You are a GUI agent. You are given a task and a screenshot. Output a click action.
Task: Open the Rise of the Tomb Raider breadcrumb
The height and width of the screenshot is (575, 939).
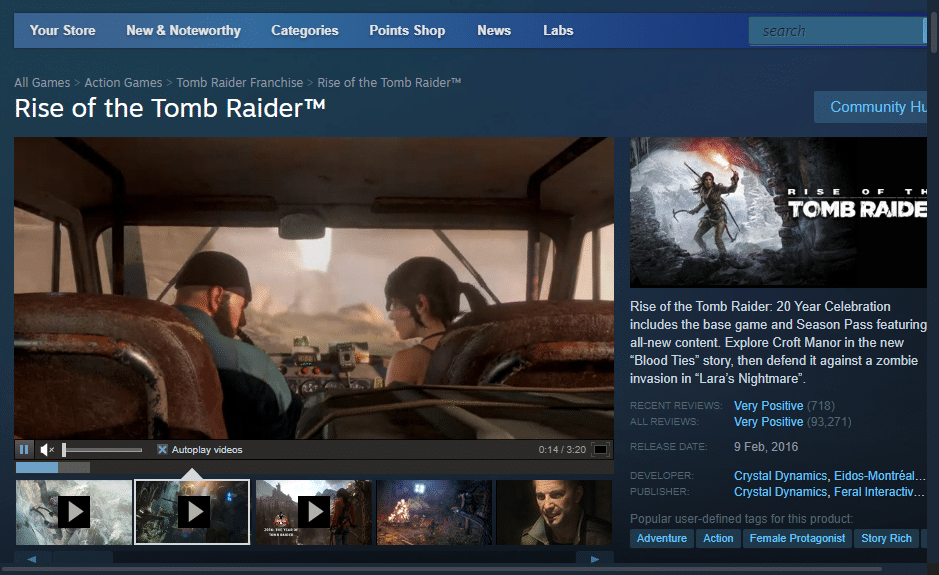pos(389,83)
